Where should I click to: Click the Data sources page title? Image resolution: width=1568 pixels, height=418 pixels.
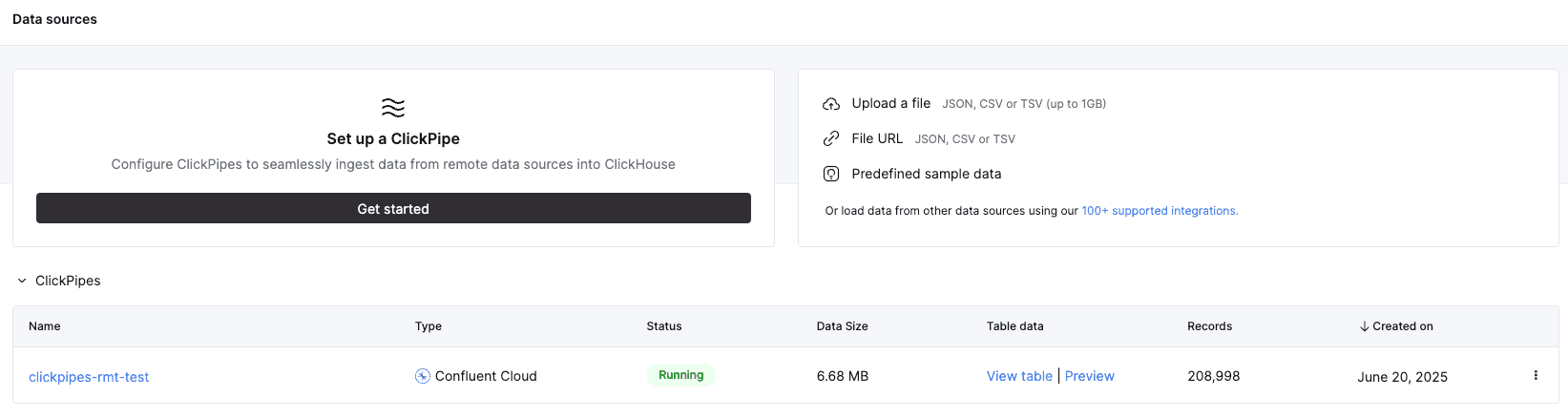coord(54,19)
